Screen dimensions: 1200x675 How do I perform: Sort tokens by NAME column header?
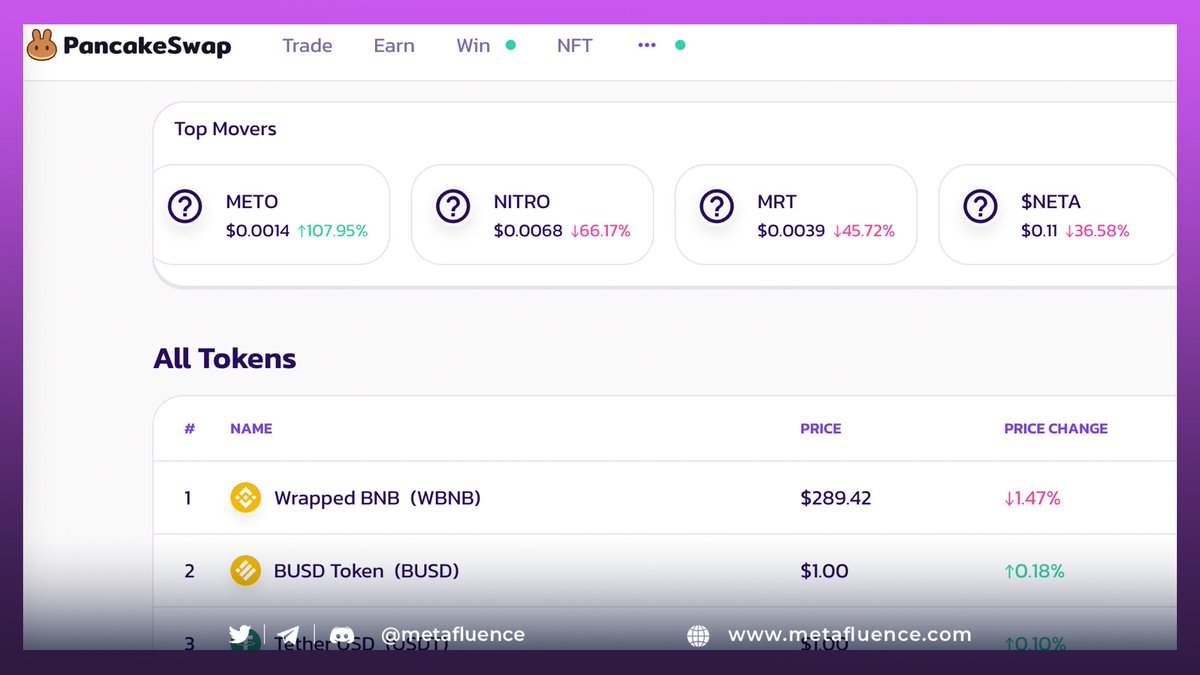(251, 428)
